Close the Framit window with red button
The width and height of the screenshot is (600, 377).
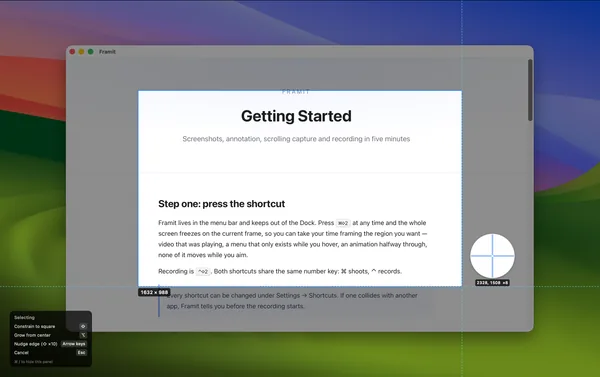(72, 52)
